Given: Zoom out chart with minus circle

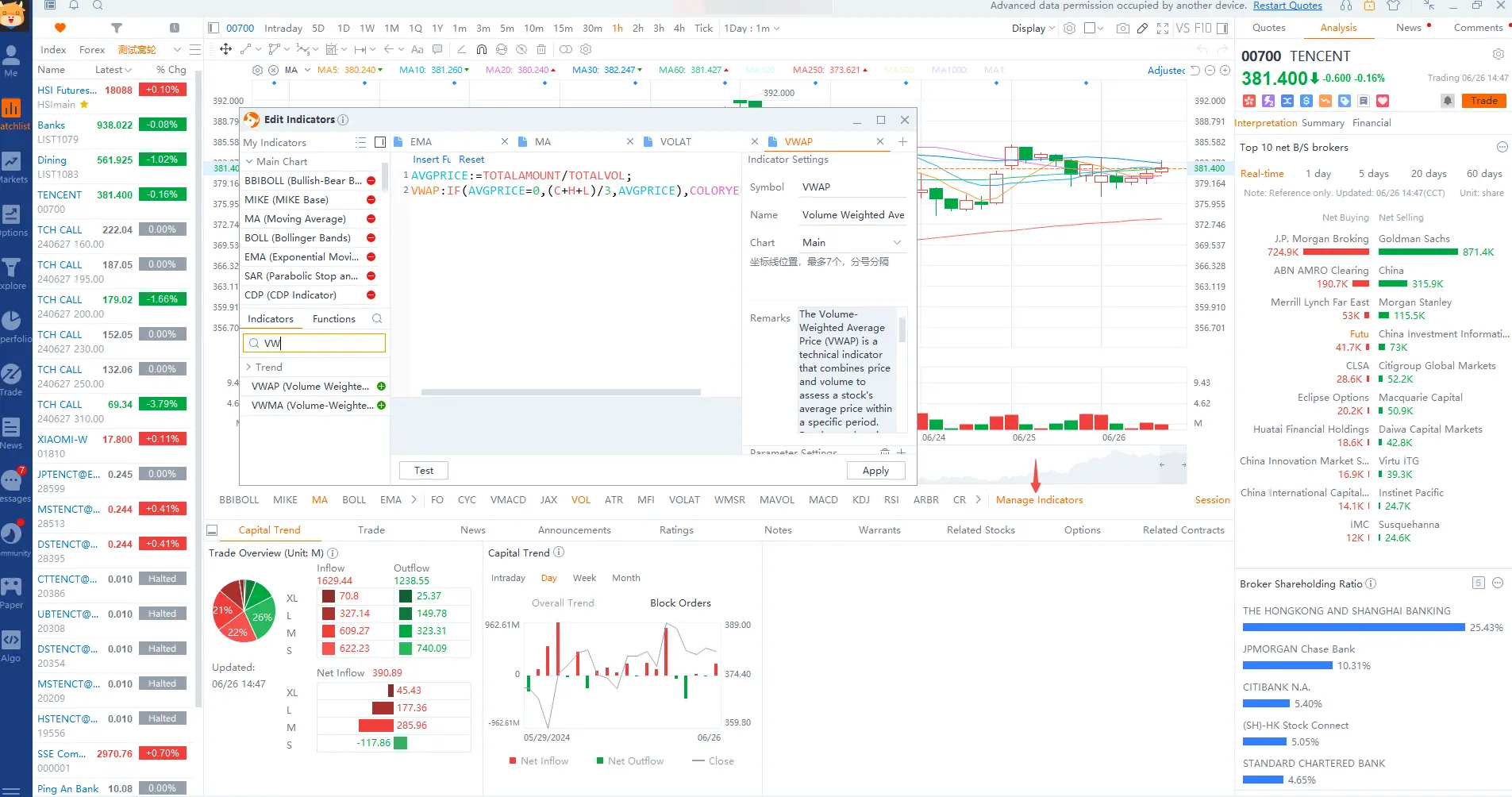Looking at the screenshot, I should click(1210, 71).
